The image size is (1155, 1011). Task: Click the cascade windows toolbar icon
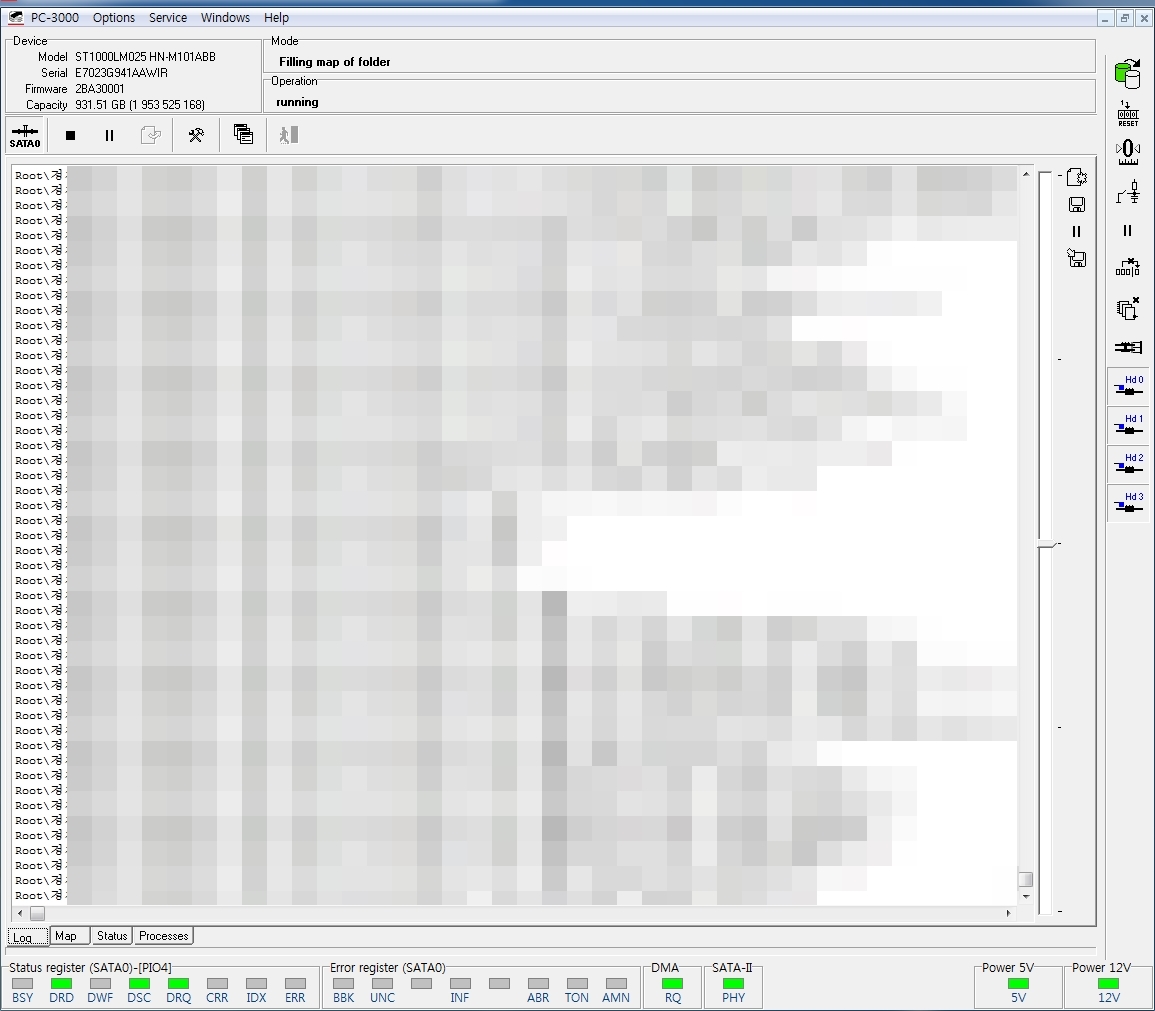(243, 134)
